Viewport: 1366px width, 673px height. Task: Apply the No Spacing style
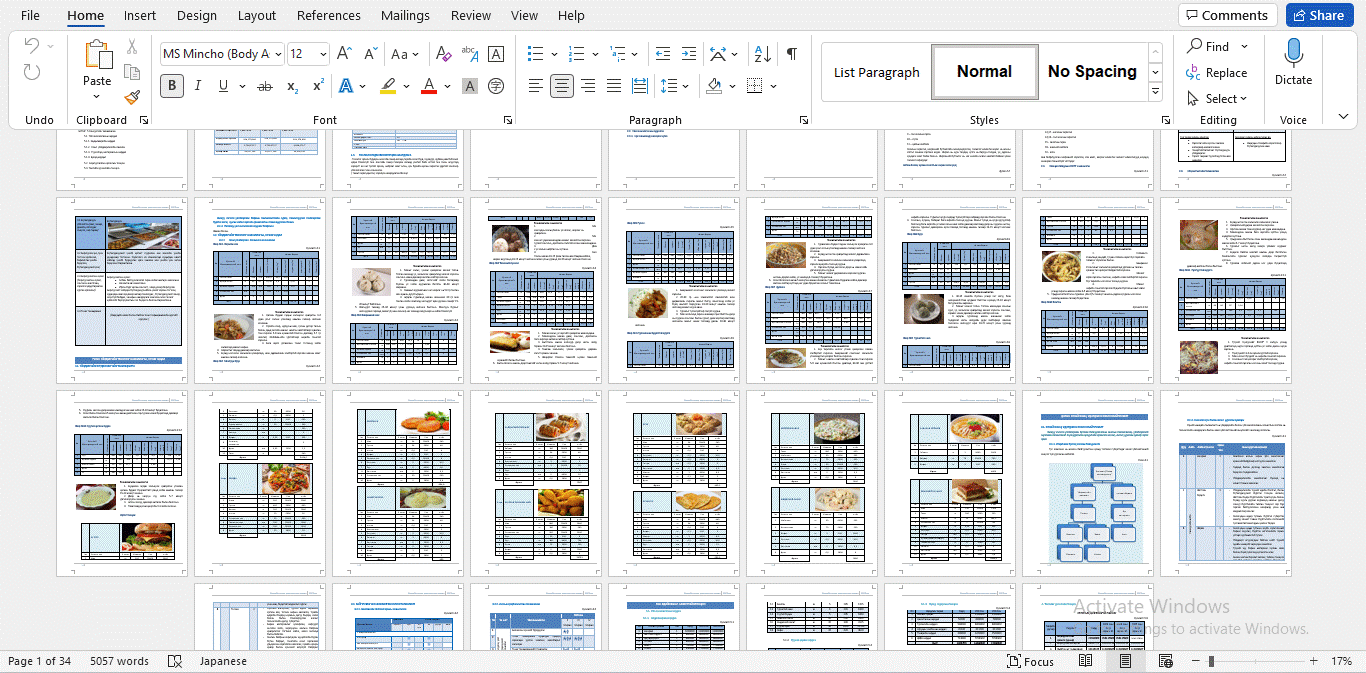pos(1092,71)
